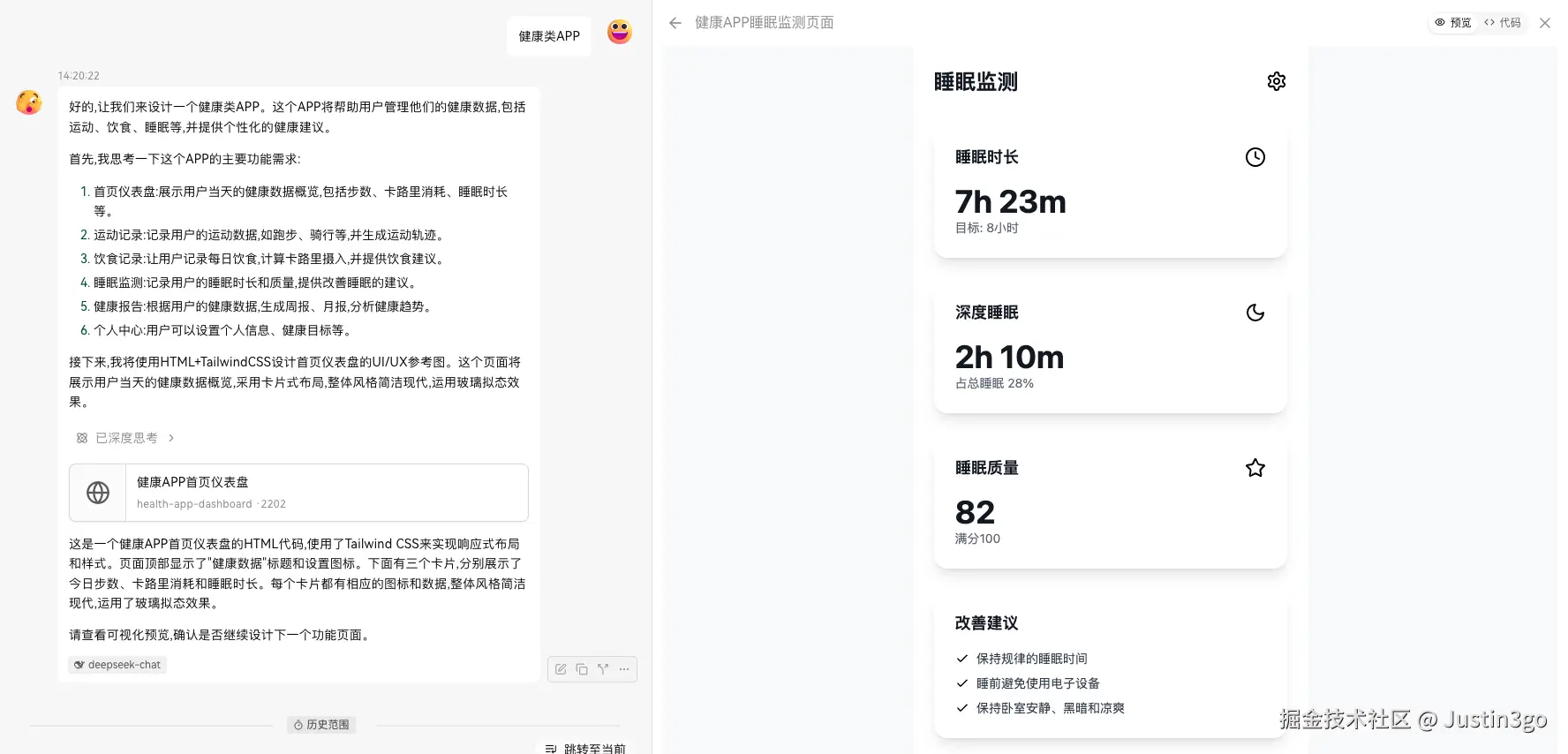Click the moon icon on 深度睡眠 card
This screenshot has width=1568, height=754.
click(1255, 313)
